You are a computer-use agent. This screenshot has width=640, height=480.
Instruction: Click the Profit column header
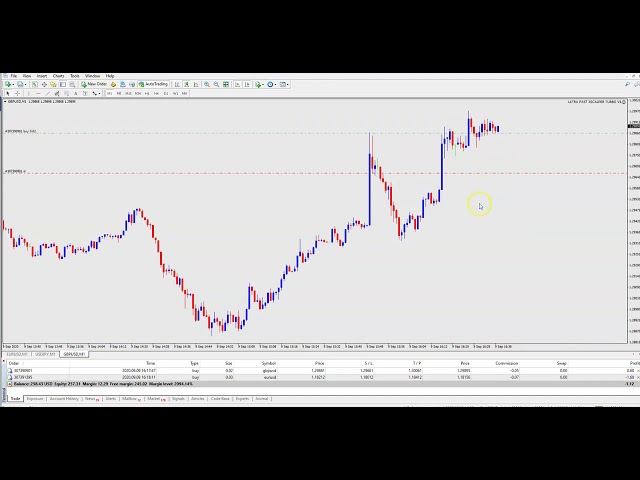(630, 363)
